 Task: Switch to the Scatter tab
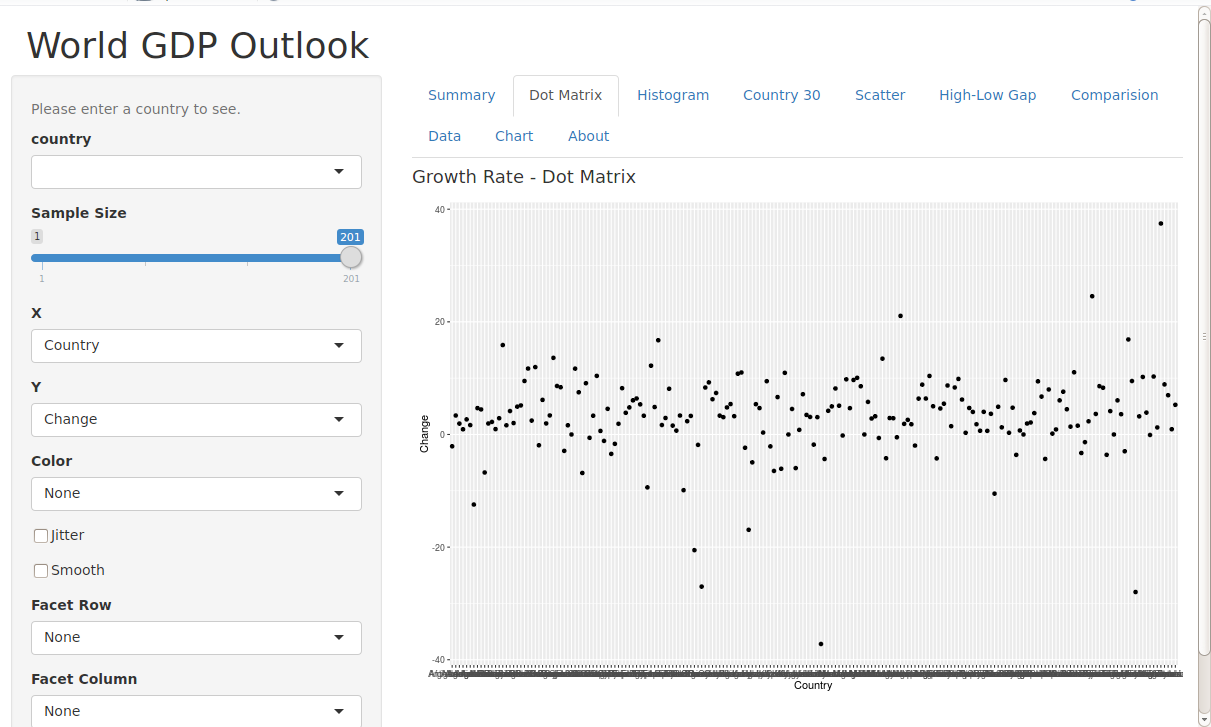(879, 96)
